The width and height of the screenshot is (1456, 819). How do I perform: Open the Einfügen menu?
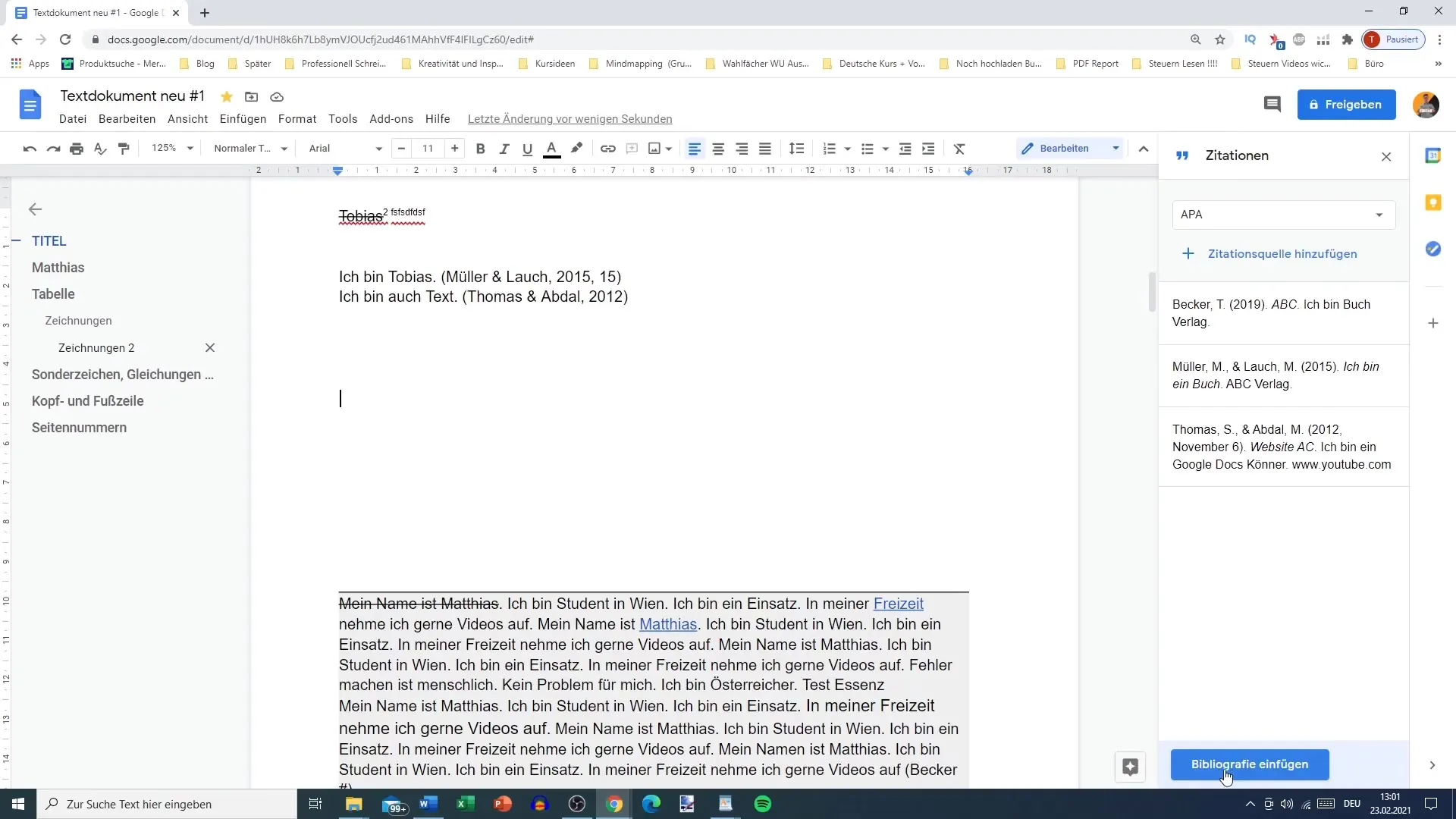242,119
